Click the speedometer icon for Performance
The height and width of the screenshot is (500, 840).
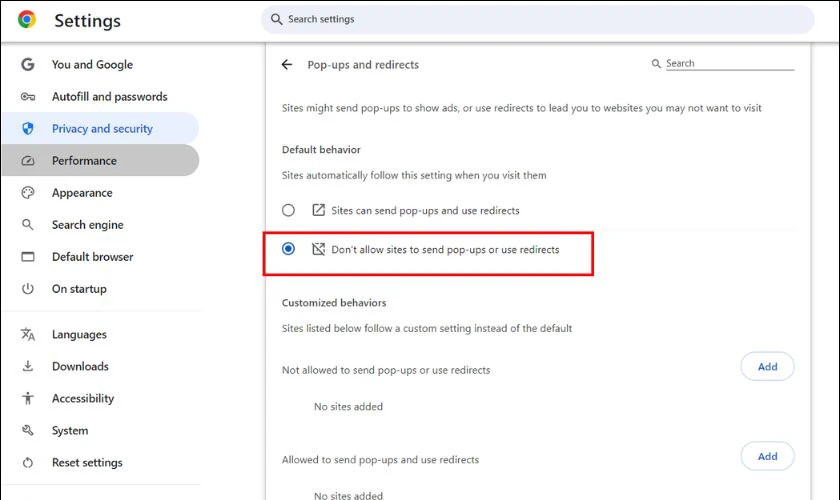[28, 161]
